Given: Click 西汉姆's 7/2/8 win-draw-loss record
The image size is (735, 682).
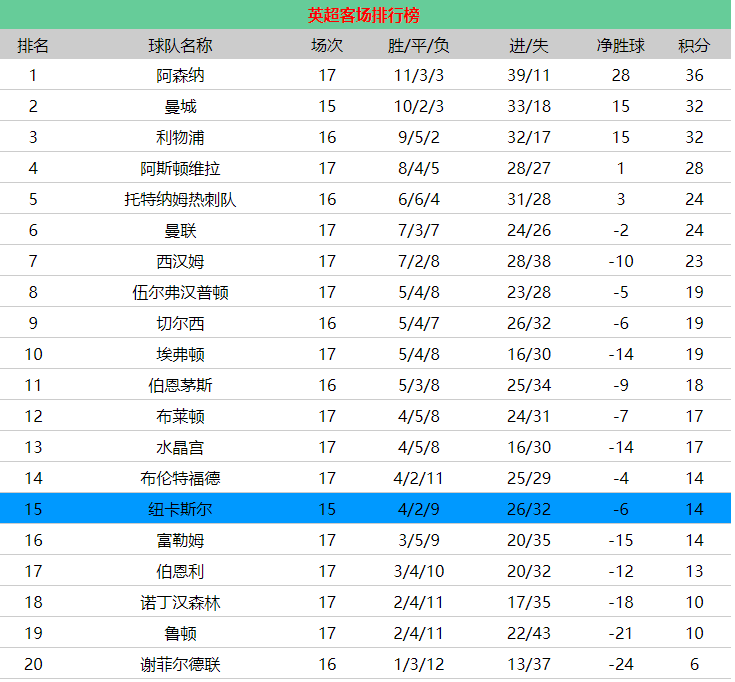Looking at the screenshot, I should (x=419, y=262).
